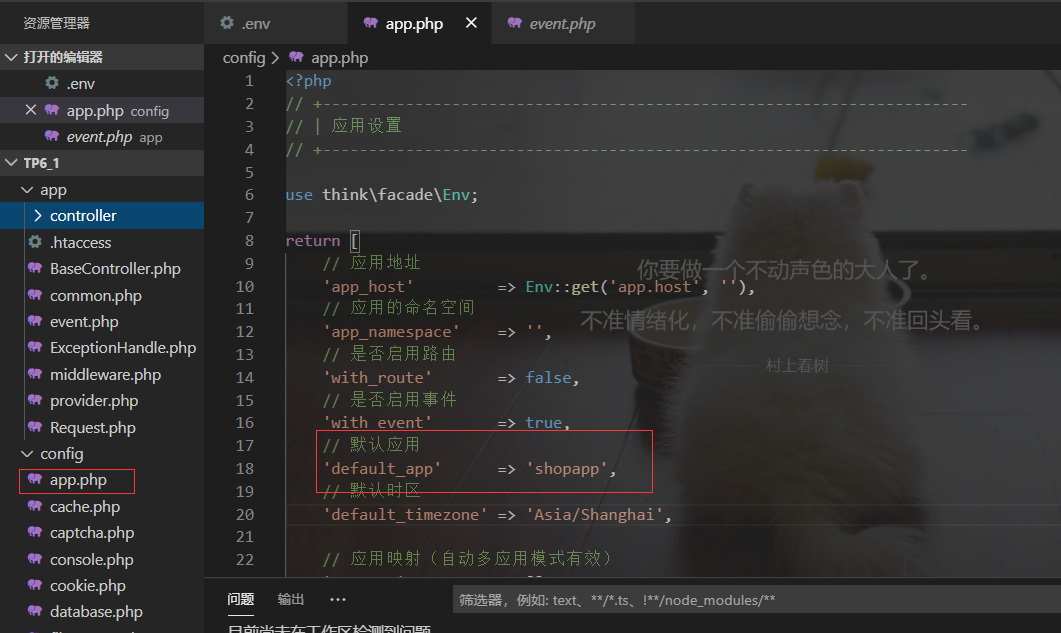1061x633 pixels.
Task: Click the PHP icon in the breadcrumb
Action: 296,57
